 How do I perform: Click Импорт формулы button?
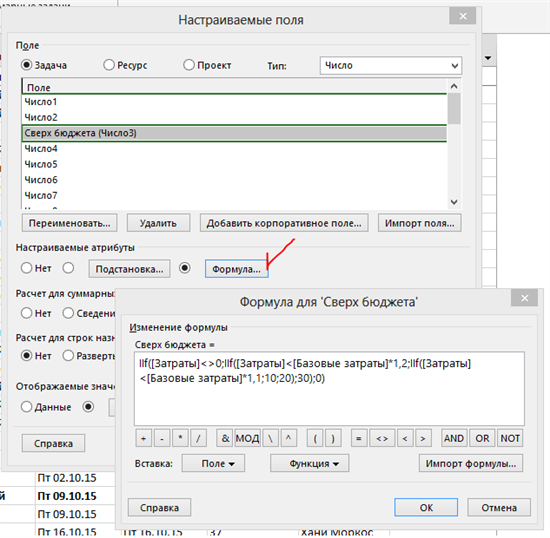(471, 463)
